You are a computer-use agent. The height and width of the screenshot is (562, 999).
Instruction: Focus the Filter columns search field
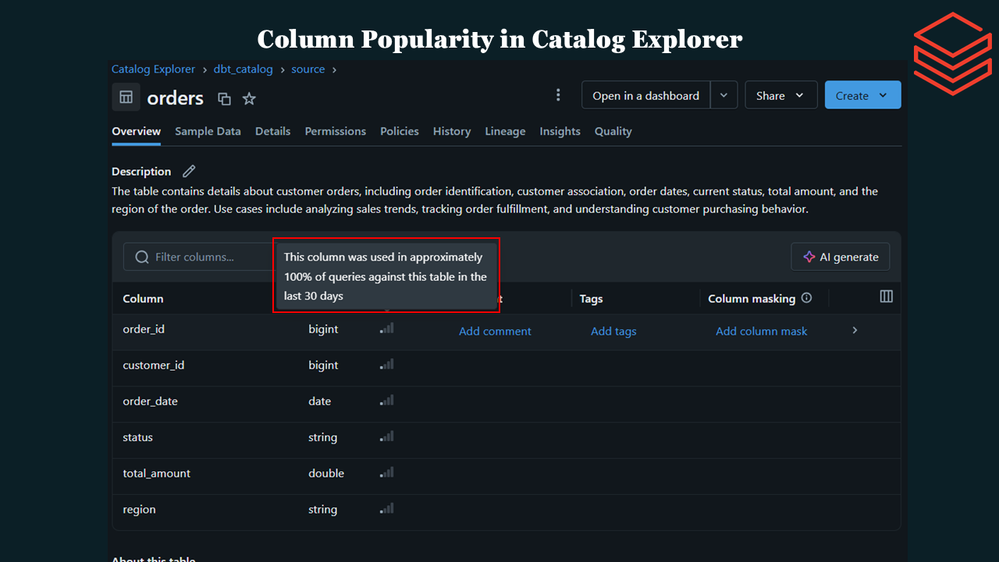[x=200, y=257]
